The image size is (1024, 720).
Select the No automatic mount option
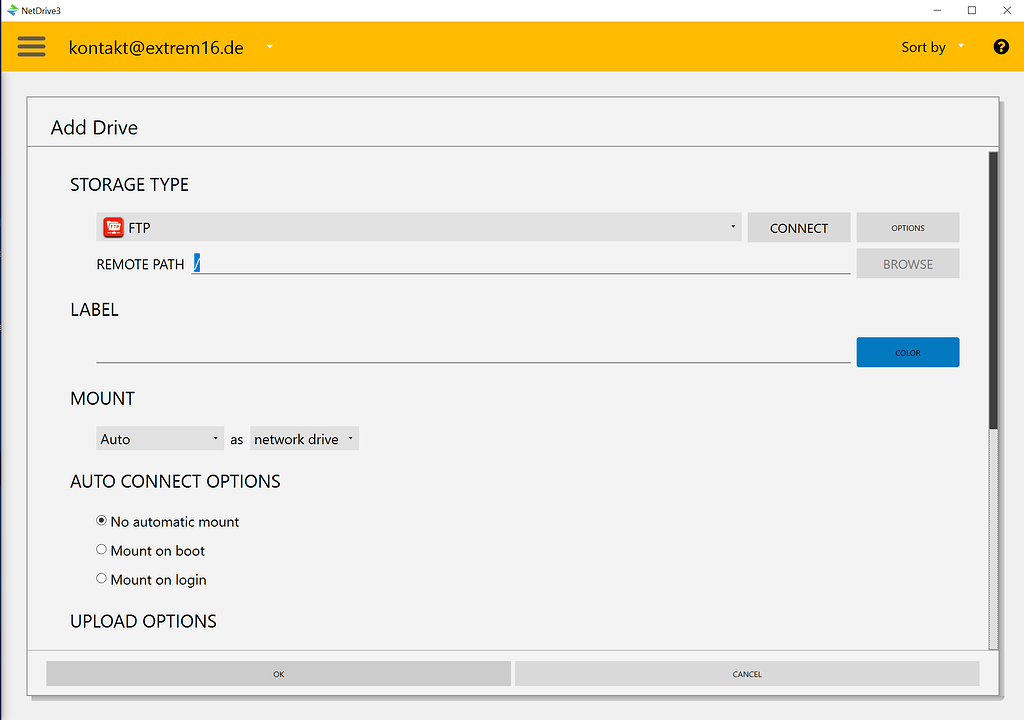click(101, 520)
